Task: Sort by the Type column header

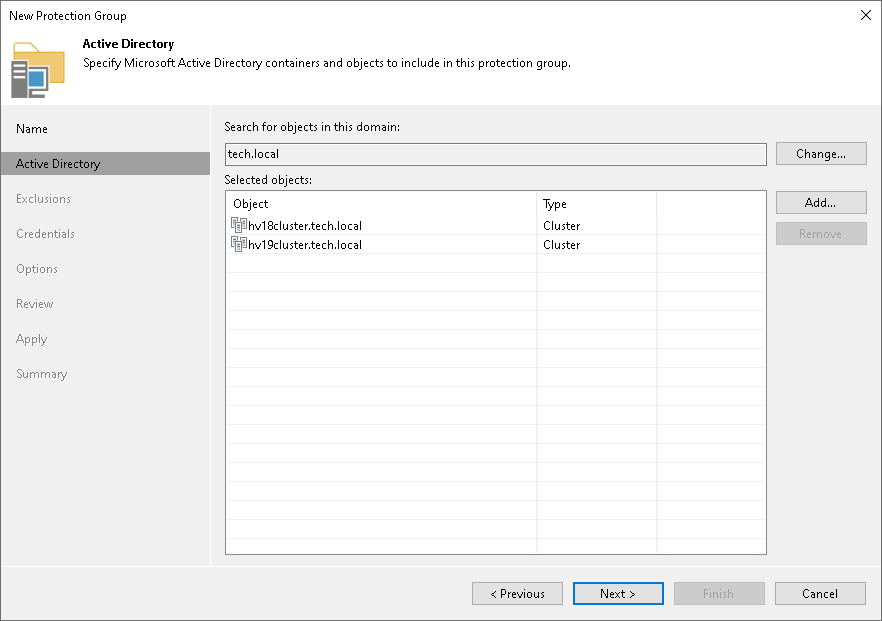Action: (x=596, y=204)
